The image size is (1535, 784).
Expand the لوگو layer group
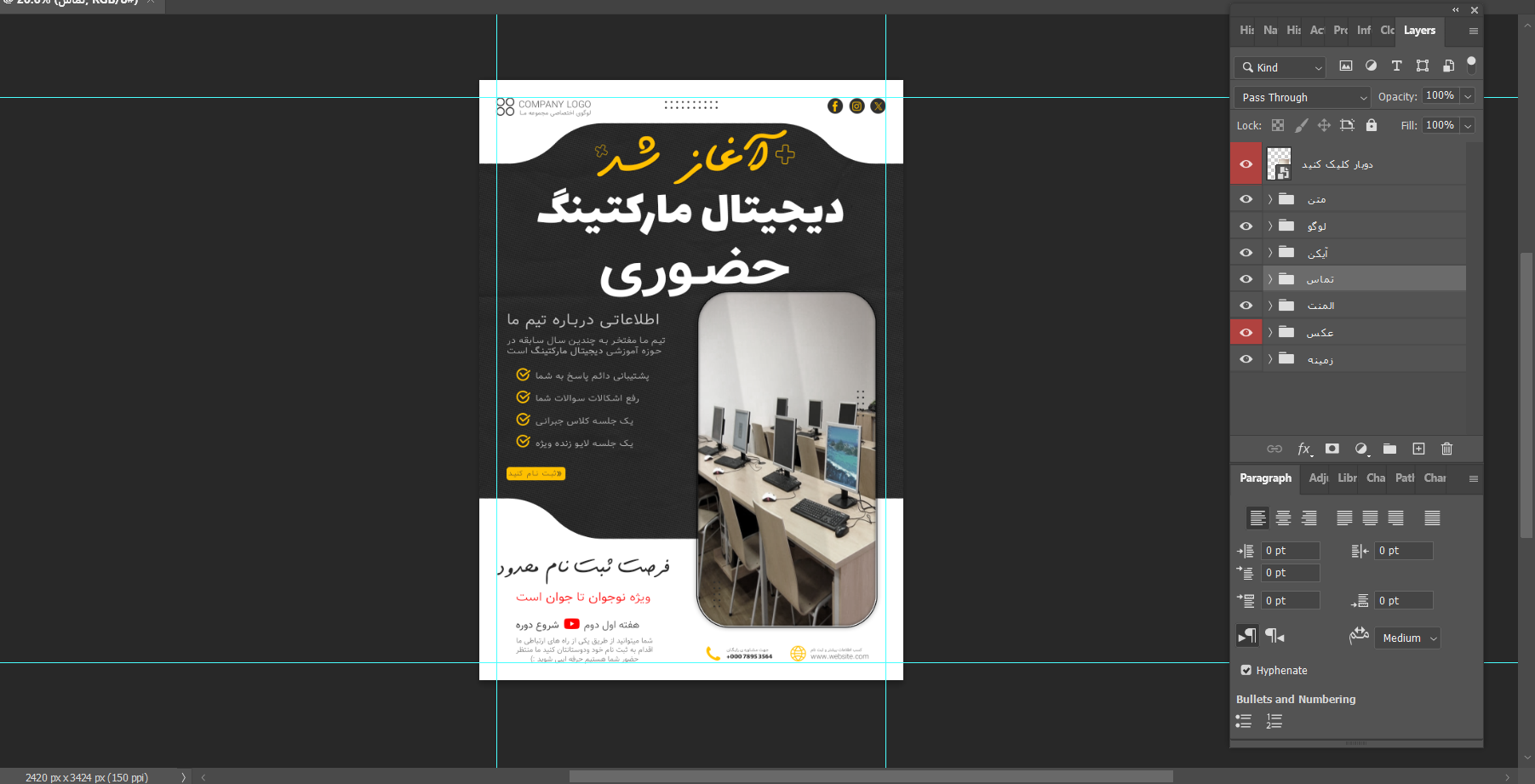point(1269,226)
